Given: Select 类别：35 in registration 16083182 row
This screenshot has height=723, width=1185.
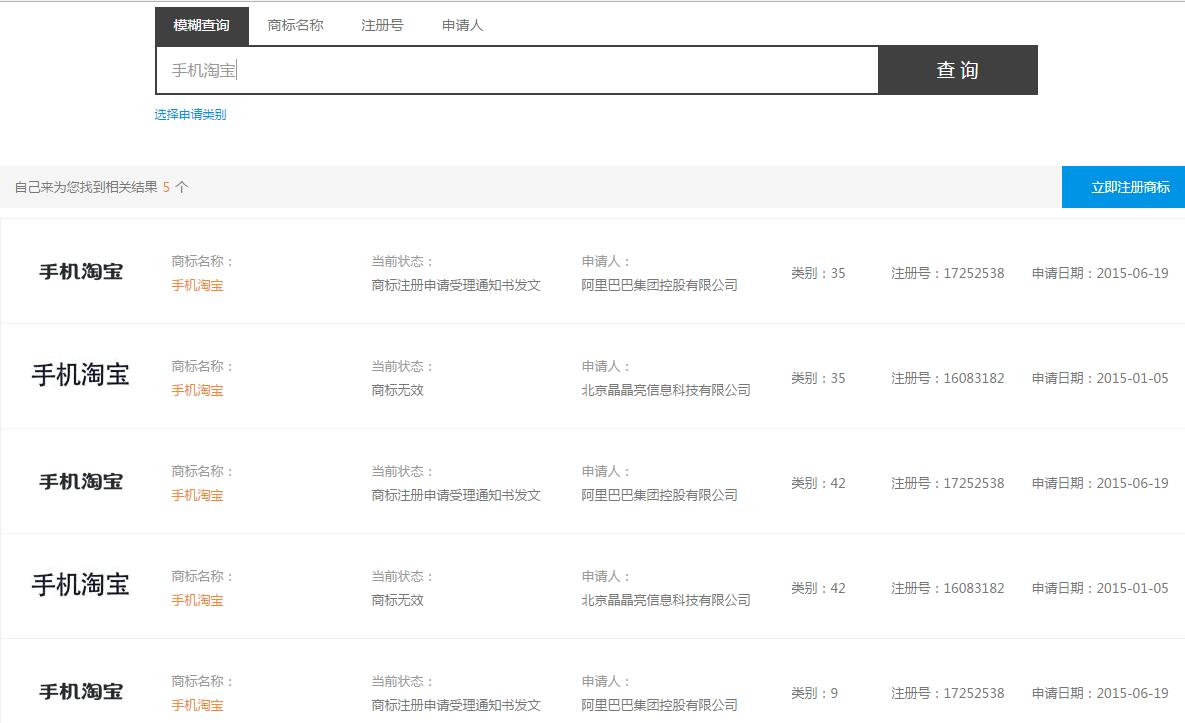Looking at the screenshot, I should [x=818, y=378].
